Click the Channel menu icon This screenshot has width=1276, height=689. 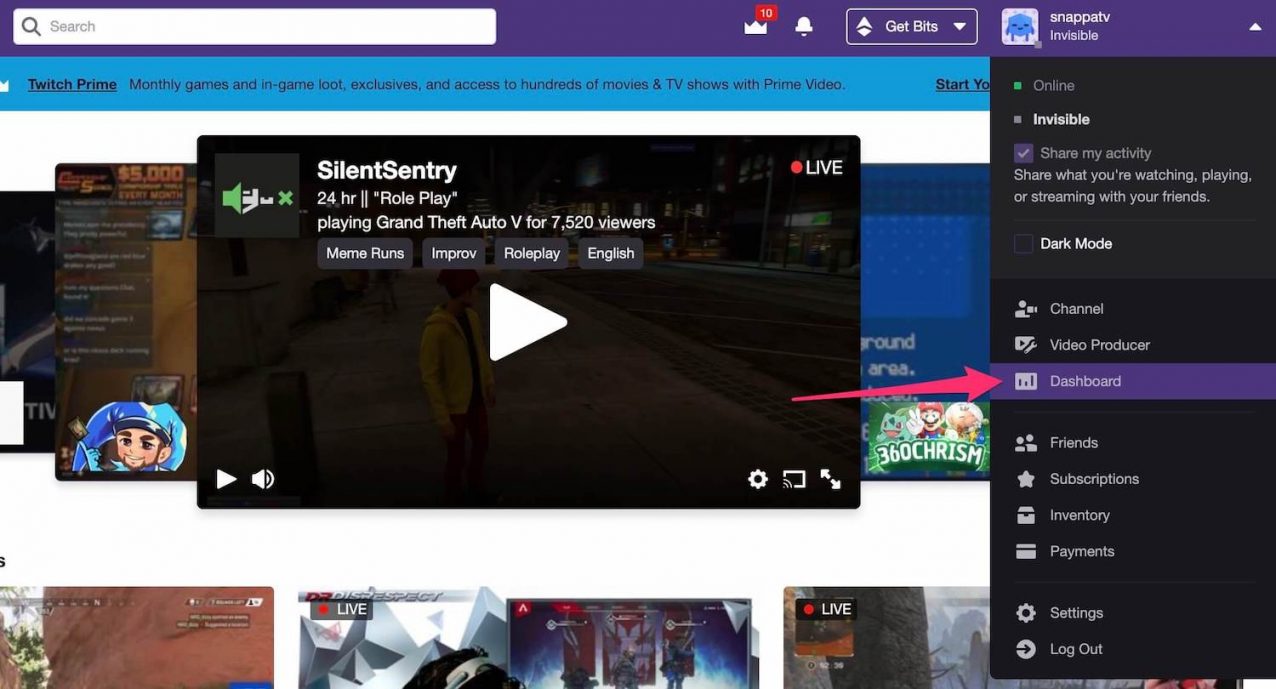[1026, 309]
